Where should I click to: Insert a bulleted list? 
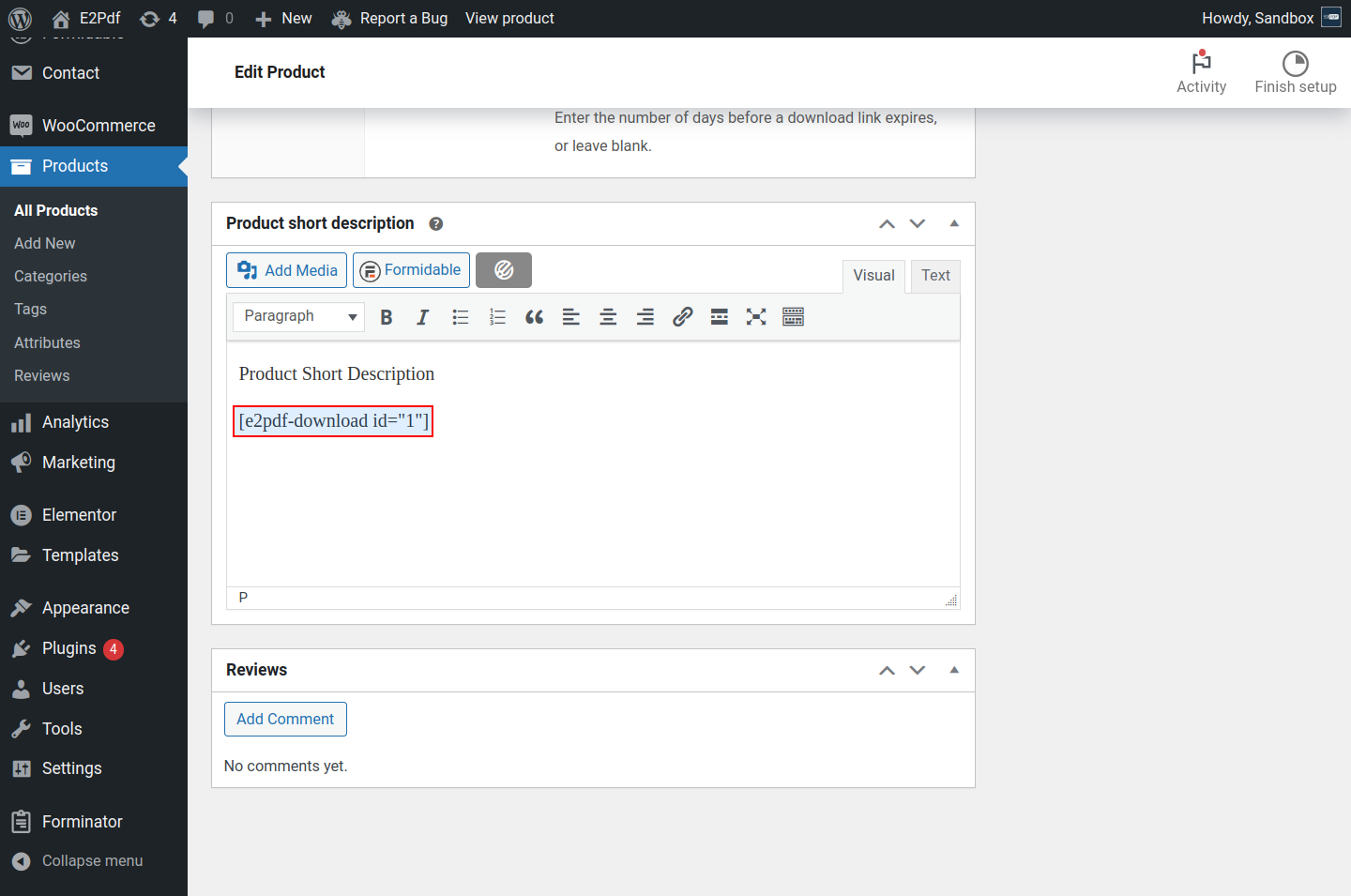coord(460,317)
